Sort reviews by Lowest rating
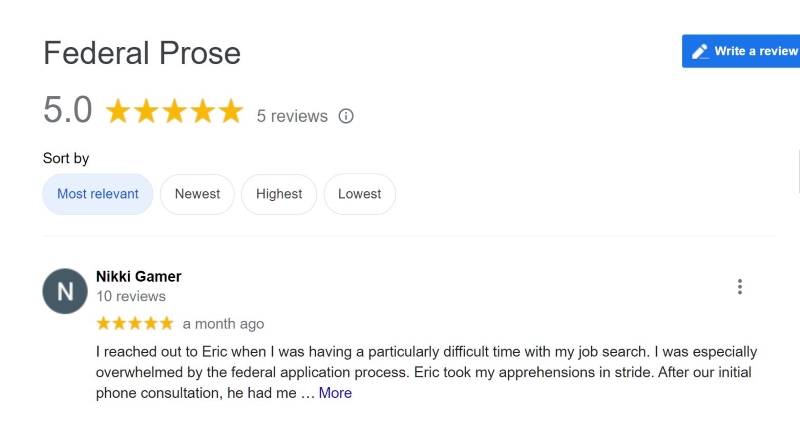Screen dimensions: 800x430 coord(360,194)
